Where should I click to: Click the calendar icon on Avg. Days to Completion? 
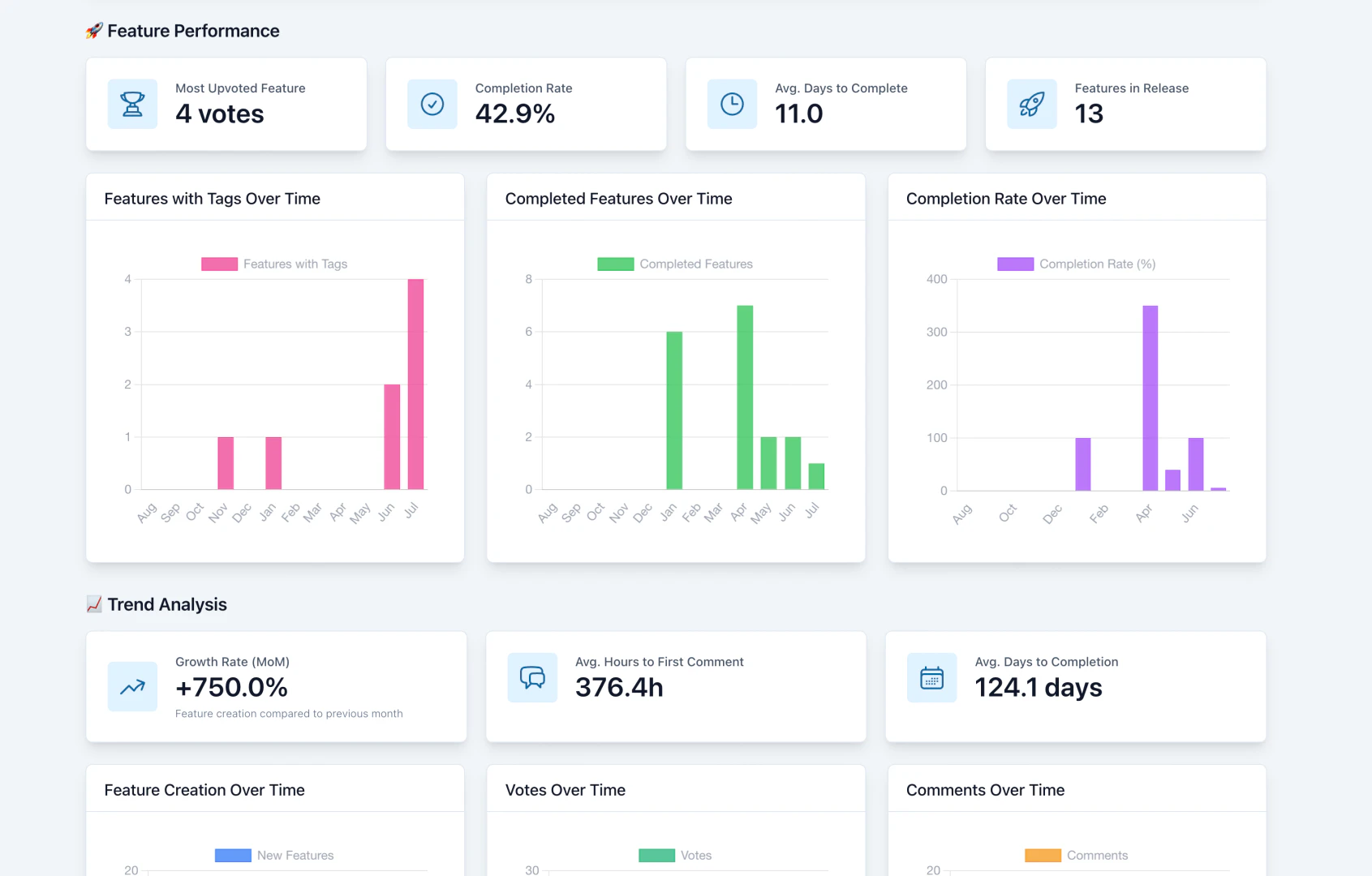931,678
